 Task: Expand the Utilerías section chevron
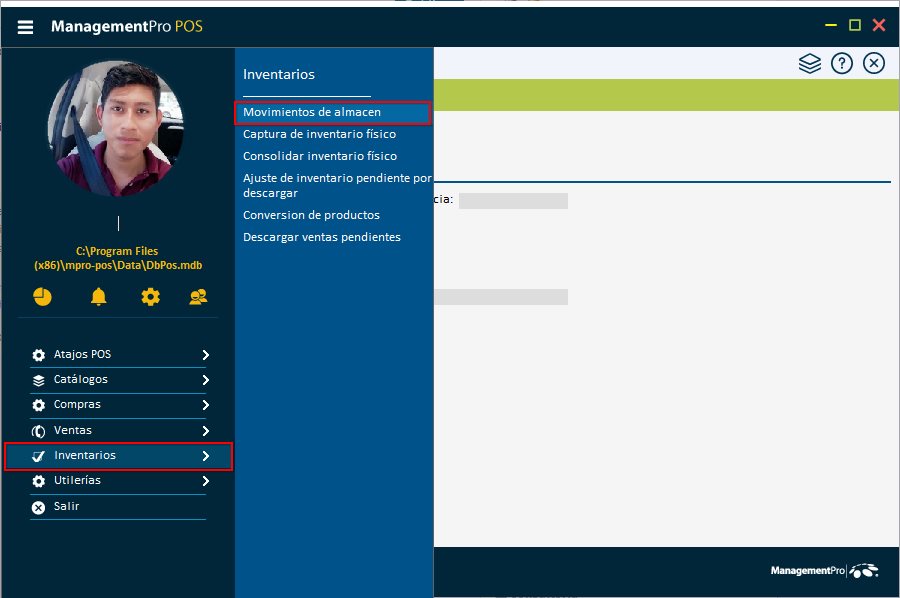point(204,480)
